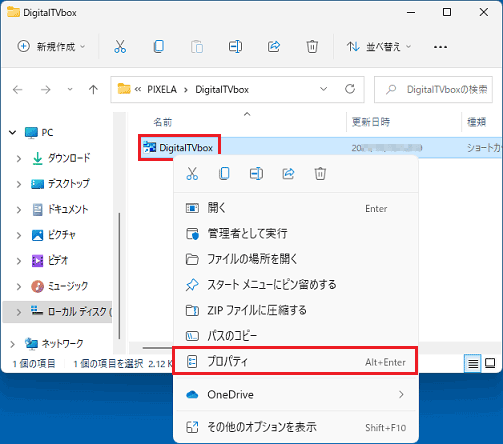Viewport: 503px width, 444px height.
Task: Open the address bar history dropdown
Action: (323, 89)
